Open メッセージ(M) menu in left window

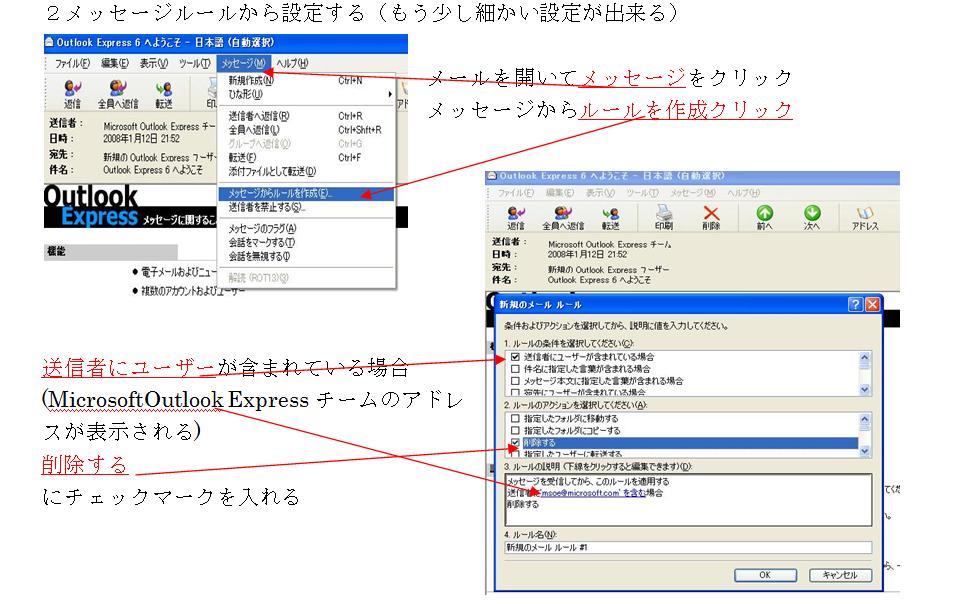pos(244,63)
